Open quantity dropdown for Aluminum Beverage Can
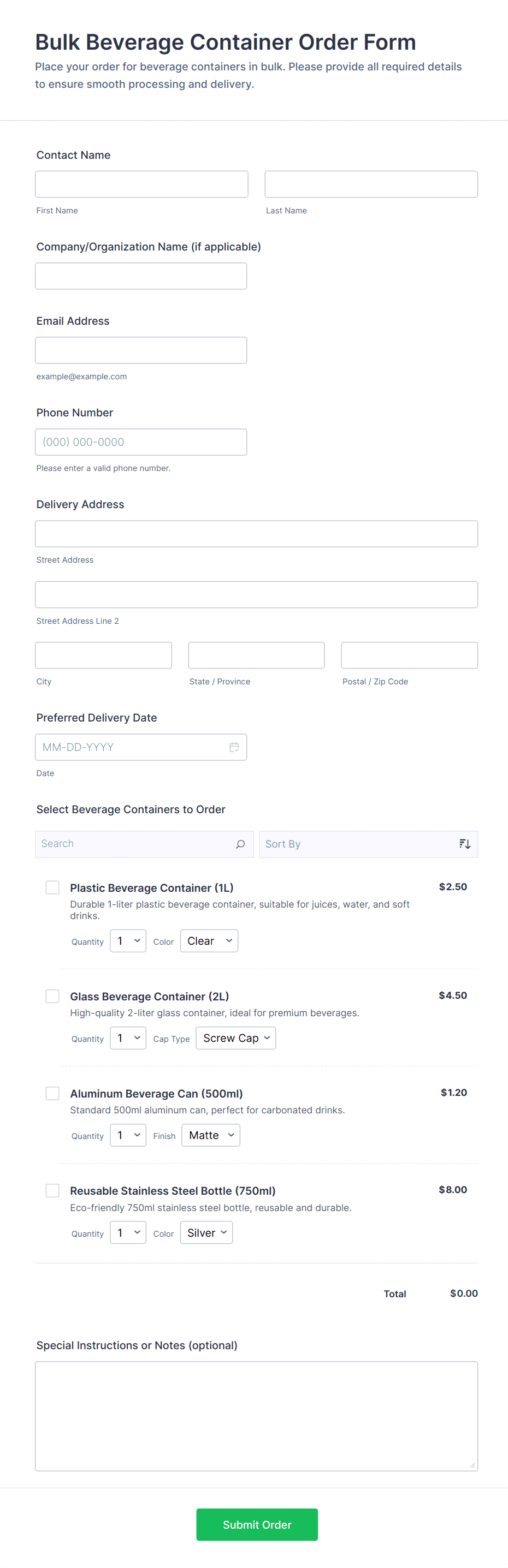508x1568 pixels. point(128,1135)
